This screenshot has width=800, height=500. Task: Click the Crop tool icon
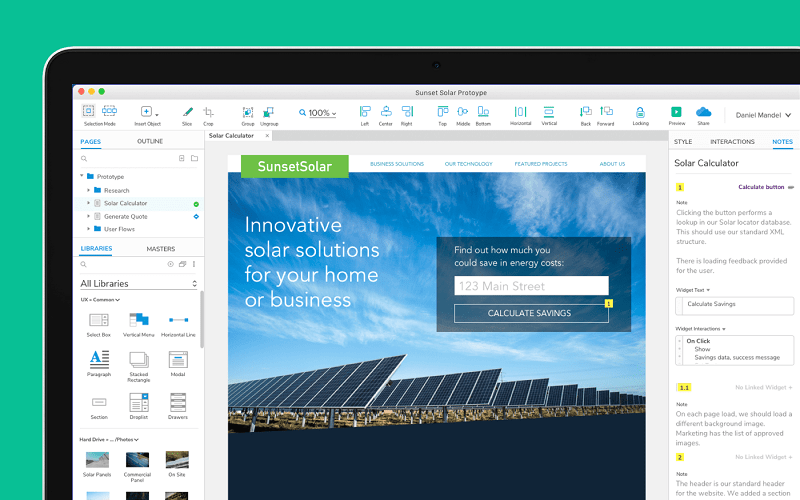point(209,113)
